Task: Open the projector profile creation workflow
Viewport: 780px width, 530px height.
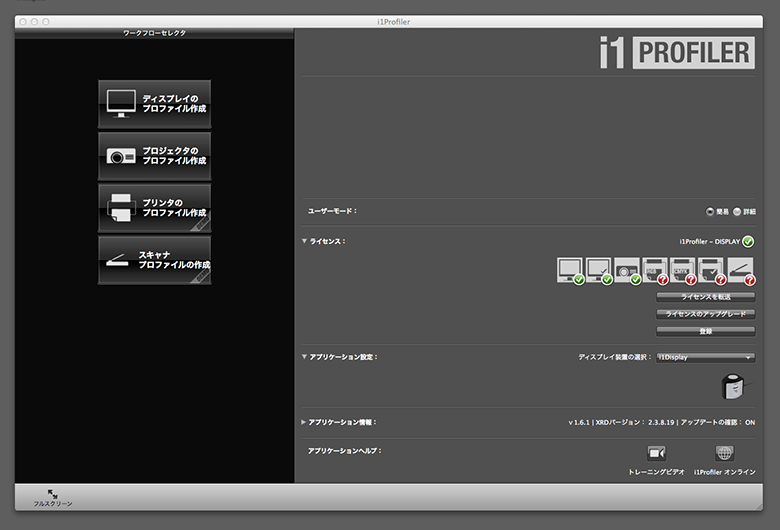Action: (x=154, y=156)
